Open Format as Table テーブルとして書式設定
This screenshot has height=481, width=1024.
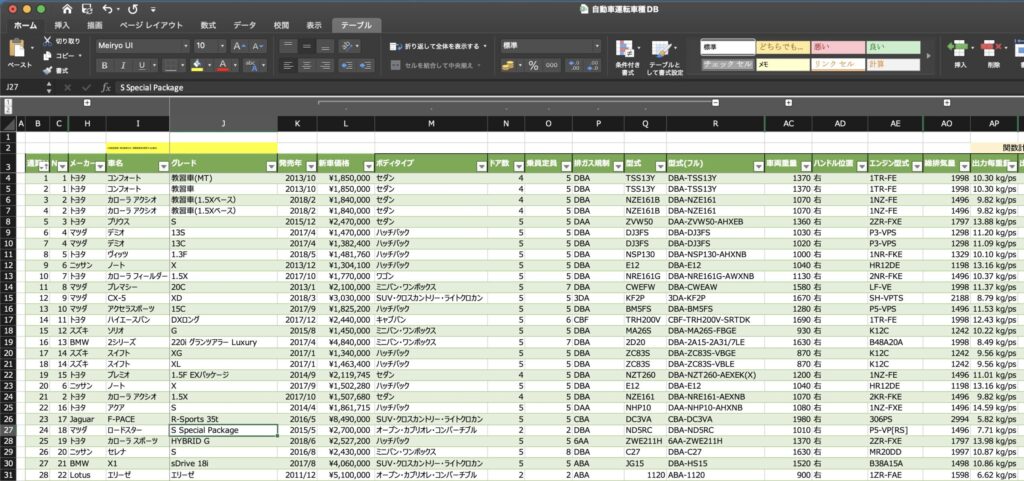coord(665,57)
